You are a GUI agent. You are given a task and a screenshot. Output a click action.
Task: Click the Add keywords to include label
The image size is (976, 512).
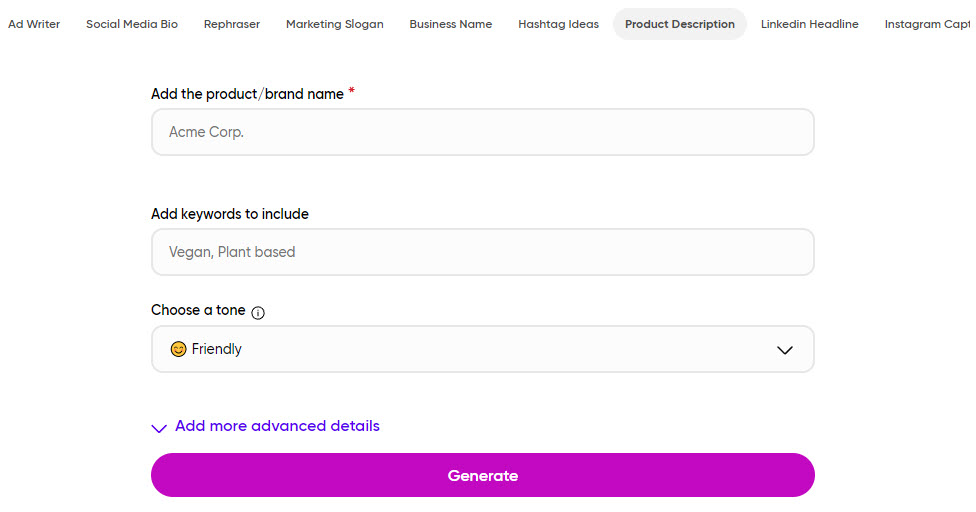click(230, 214)
